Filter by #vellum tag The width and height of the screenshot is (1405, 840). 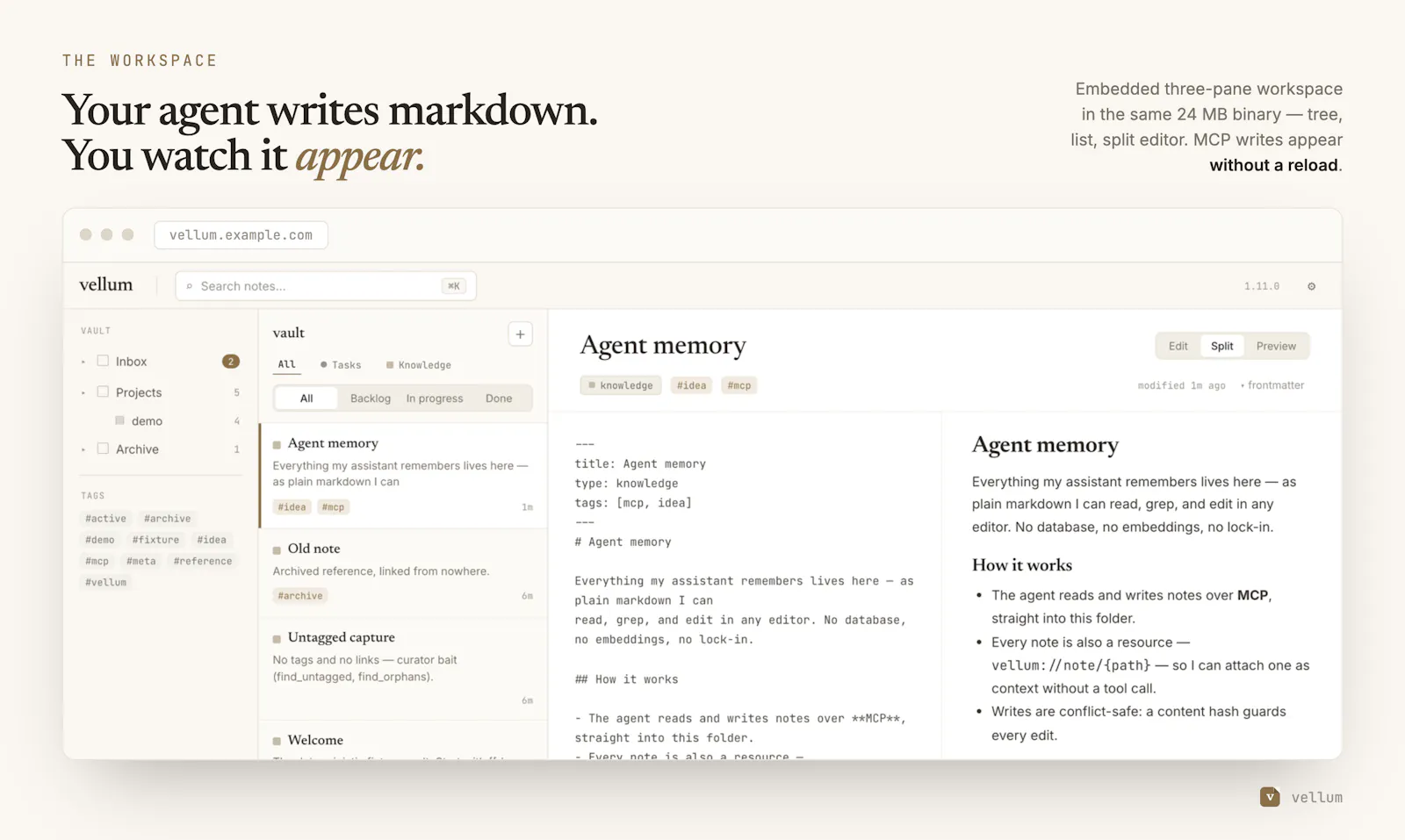[x=105, y=582]
